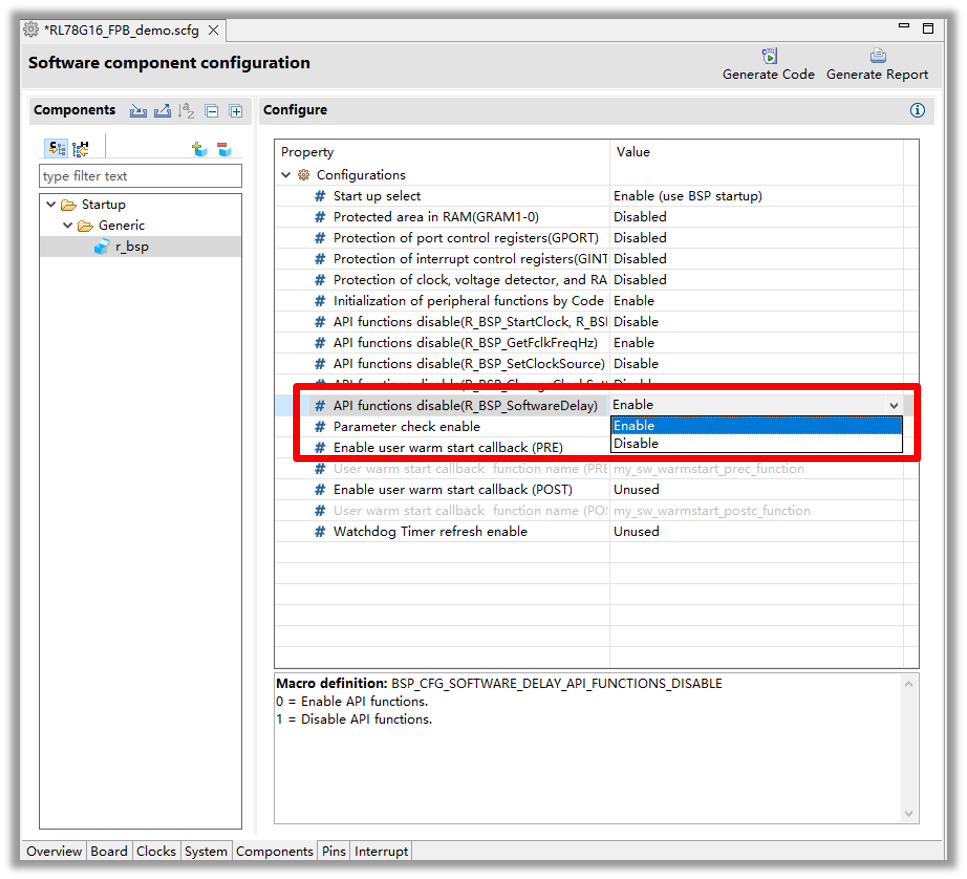Switch to the Clocks tab

(156, 851)
